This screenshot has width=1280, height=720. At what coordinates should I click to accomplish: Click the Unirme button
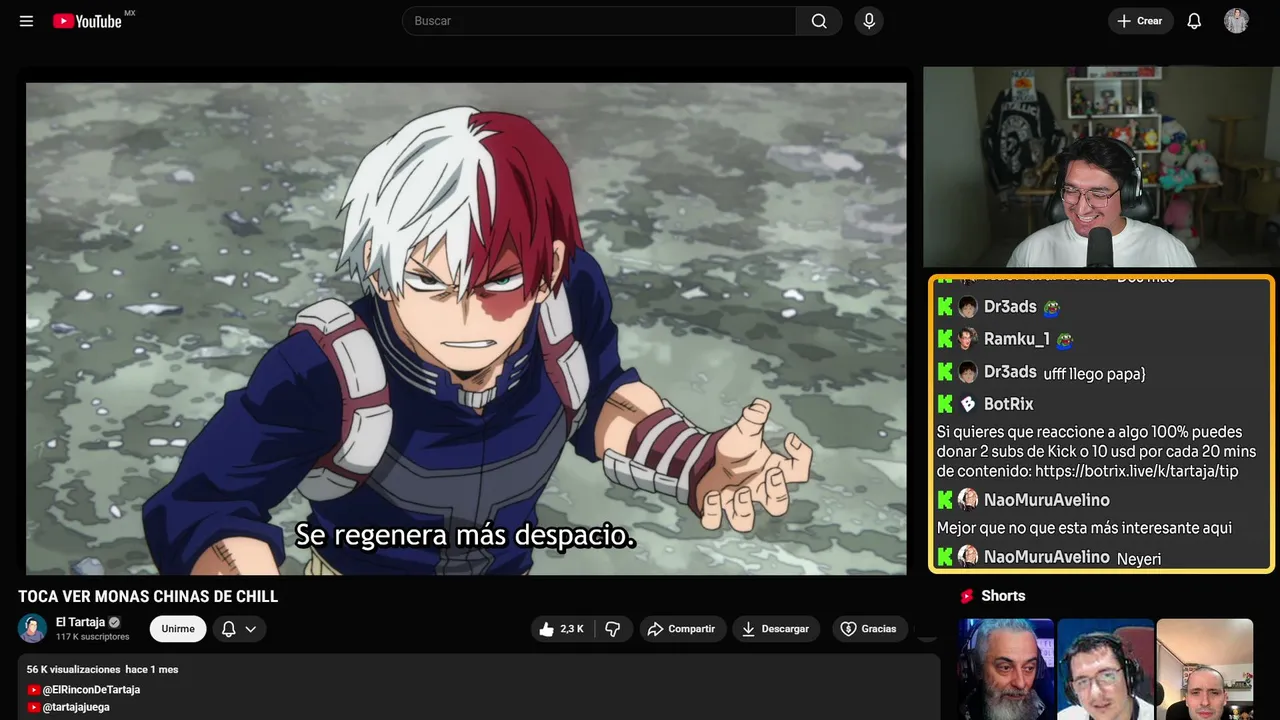(178, 629)
